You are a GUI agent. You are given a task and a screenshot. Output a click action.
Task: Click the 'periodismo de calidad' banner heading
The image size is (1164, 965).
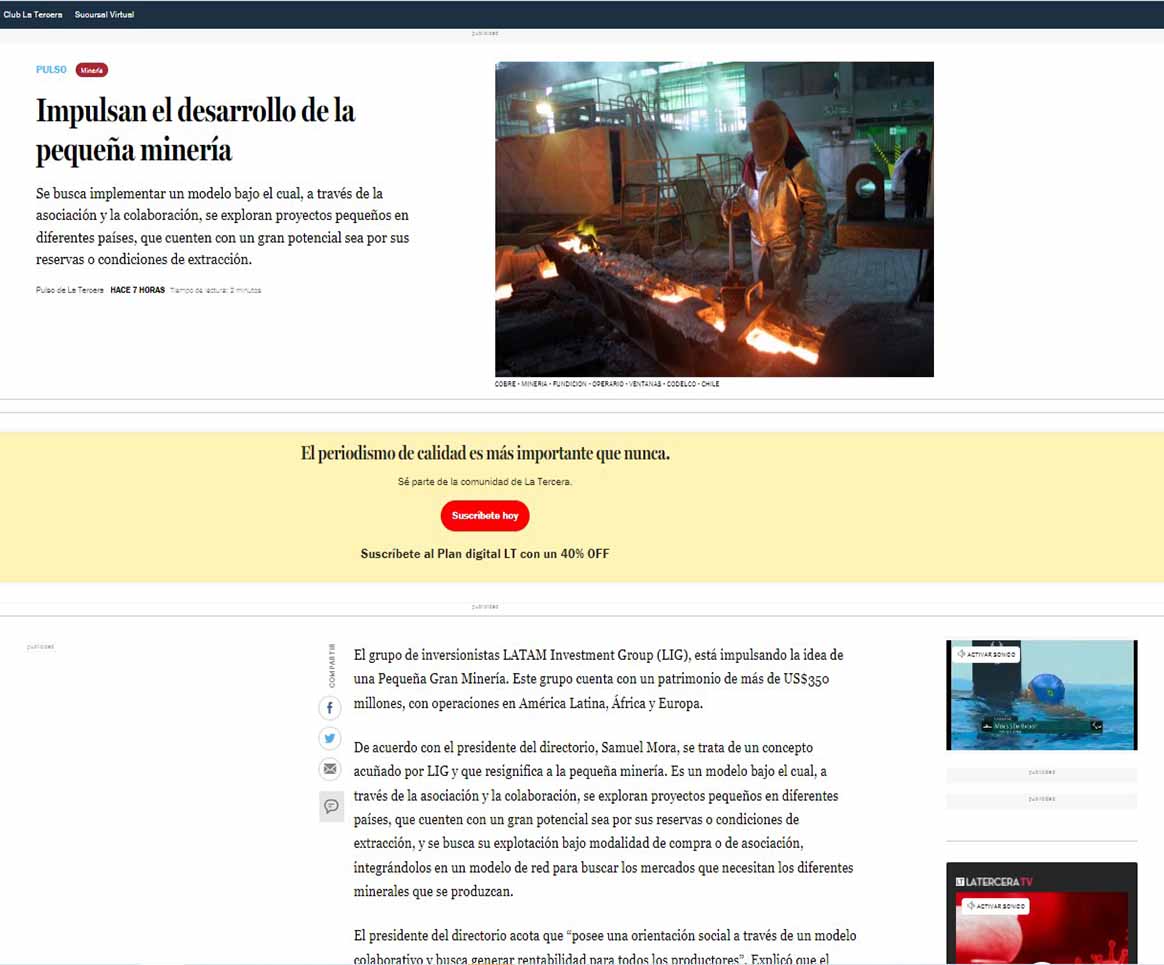click(485, 454)
